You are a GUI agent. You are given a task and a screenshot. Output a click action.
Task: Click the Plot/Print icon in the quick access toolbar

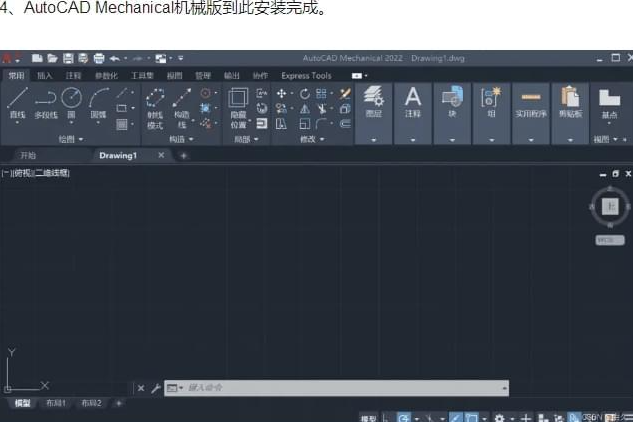tap(99, 59)
